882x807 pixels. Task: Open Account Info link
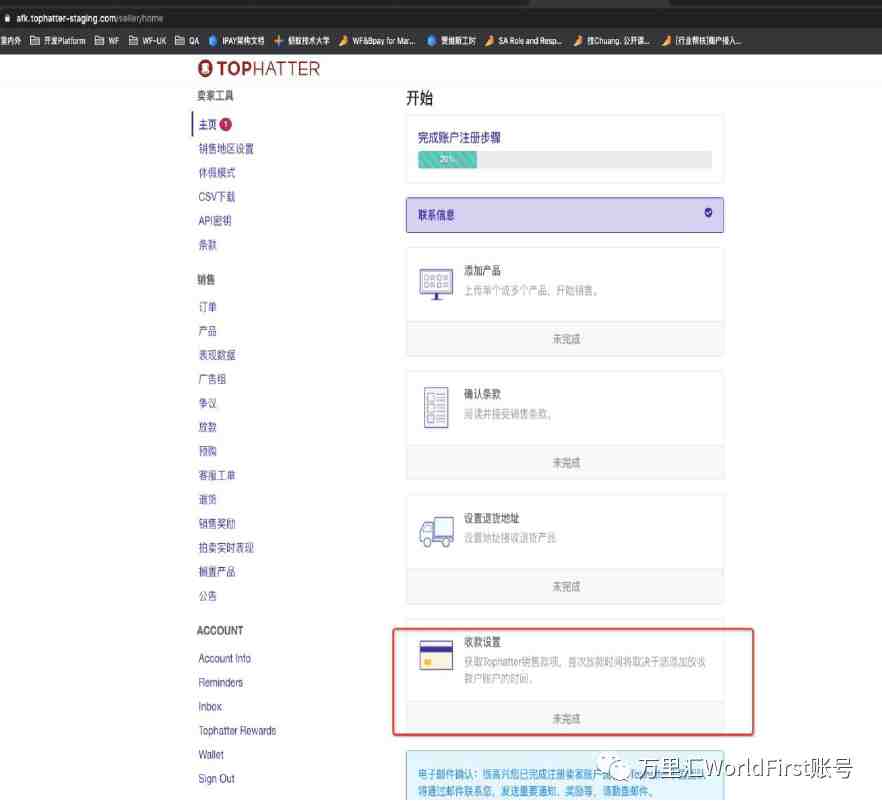(x=224, y=658)
